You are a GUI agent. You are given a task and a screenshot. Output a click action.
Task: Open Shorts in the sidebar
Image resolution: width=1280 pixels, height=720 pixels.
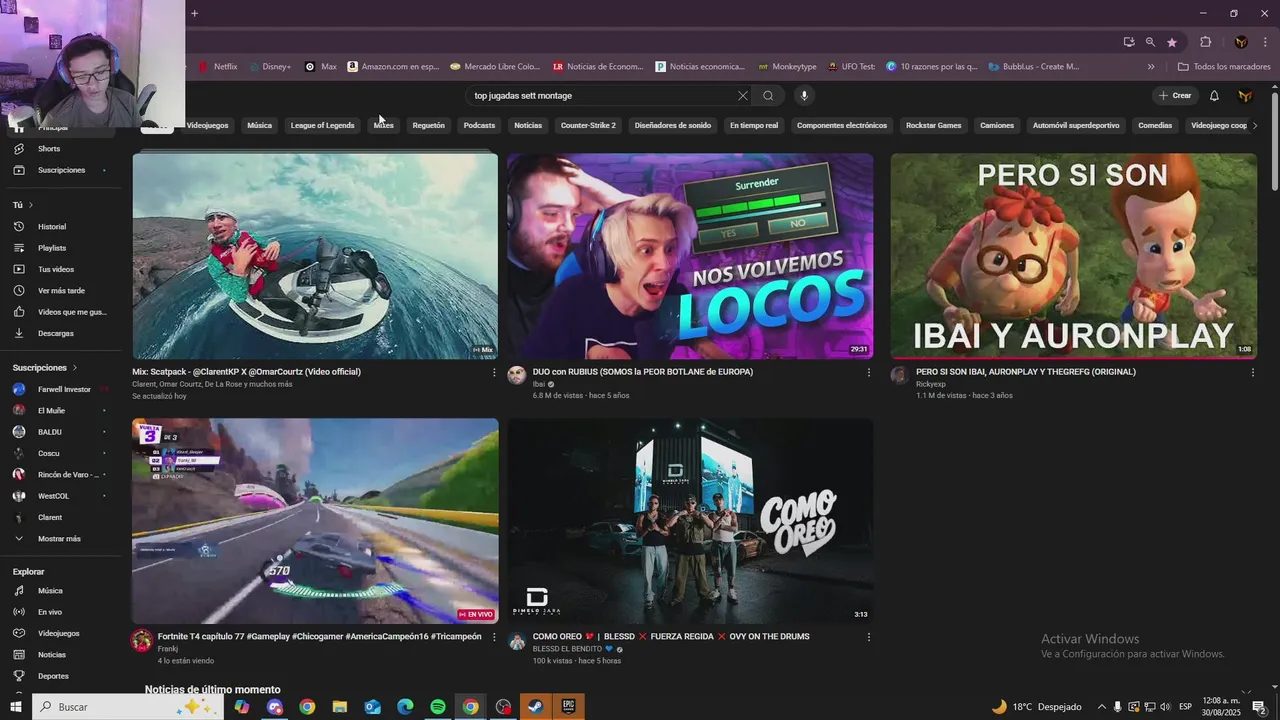coord(48,149)
